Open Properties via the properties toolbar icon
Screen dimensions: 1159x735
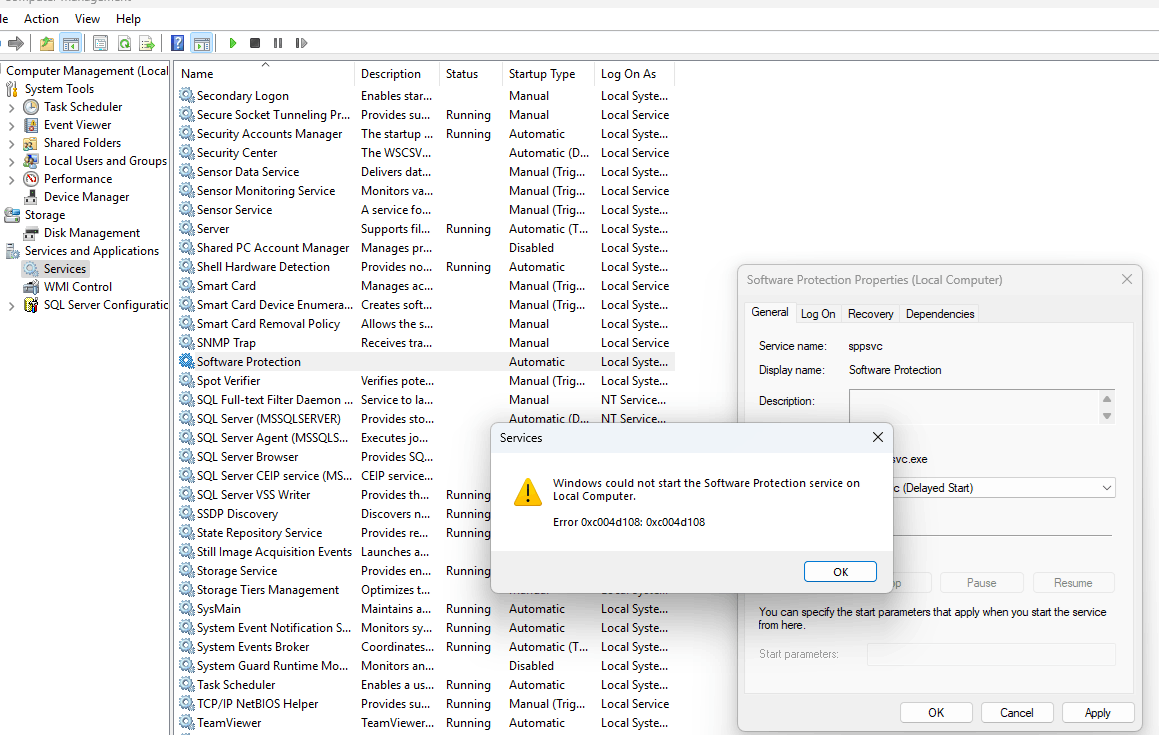pyautogui.click(x=101, y=43)
